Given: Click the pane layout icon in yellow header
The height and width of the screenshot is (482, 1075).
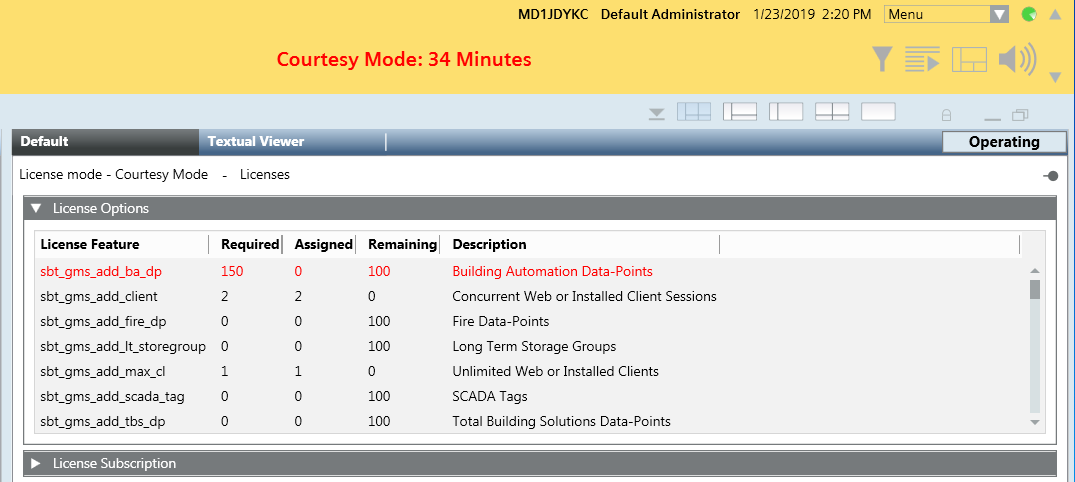Looking at the screenshot, I should coord(969,60).
